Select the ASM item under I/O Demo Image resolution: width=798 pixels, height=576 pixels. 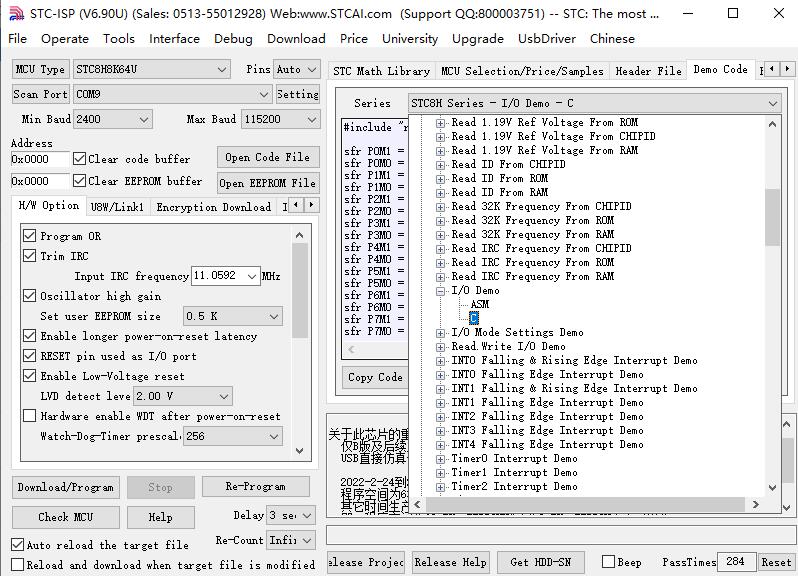point(480,304)
